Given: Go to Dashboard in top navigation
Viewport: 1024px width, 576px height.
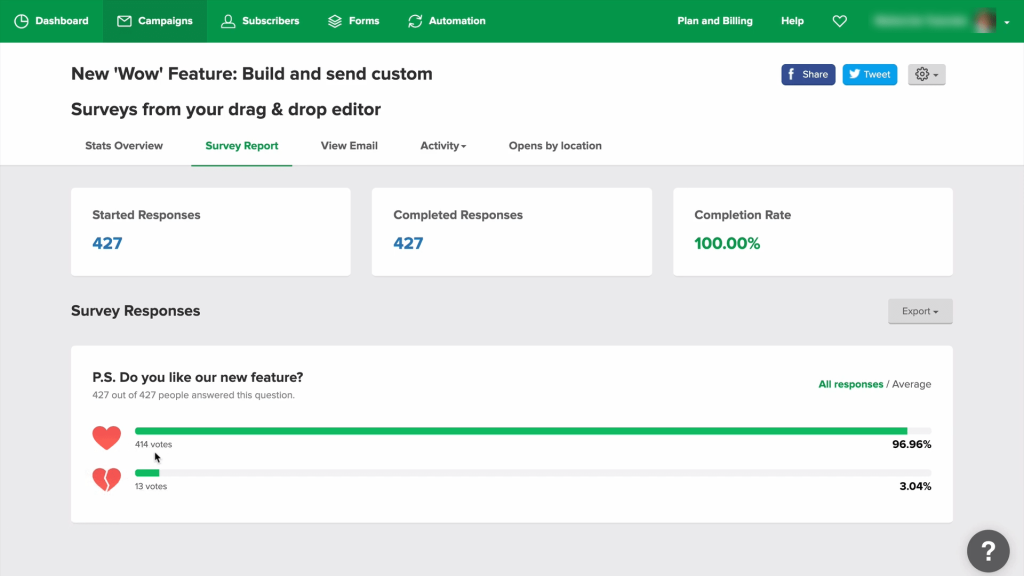Looking at the screenshot, I should click(51, 21).
